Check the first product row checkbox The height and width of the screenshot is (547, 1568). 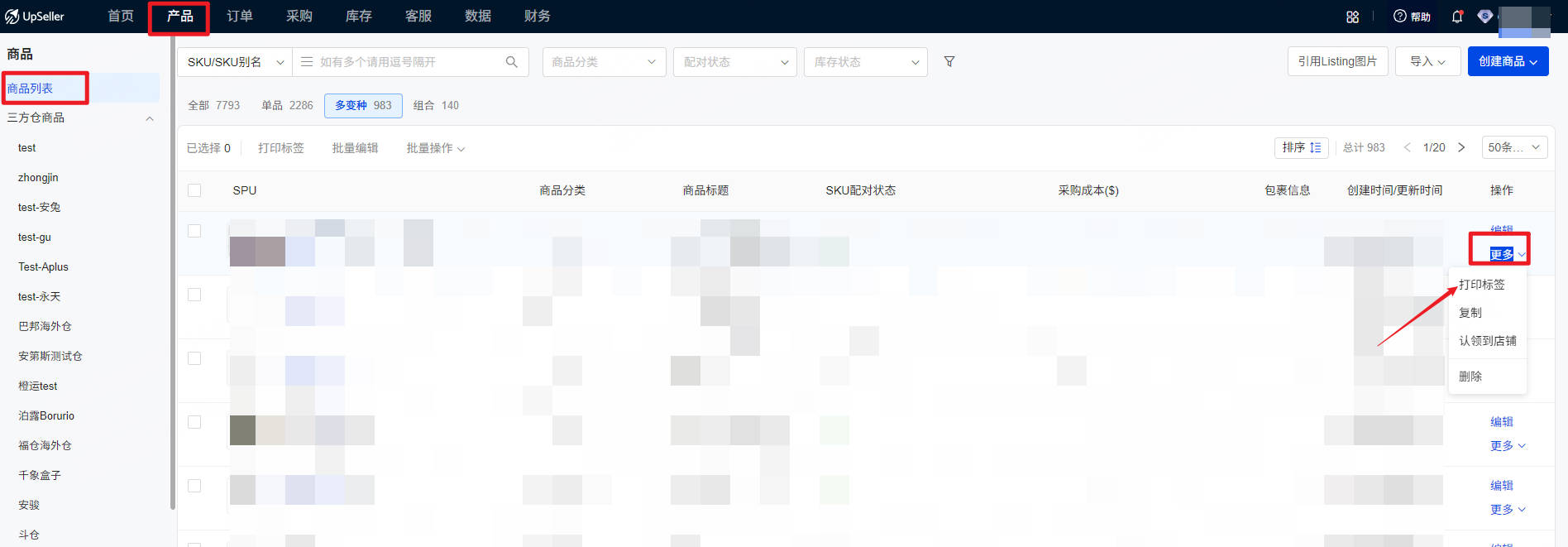194,231
